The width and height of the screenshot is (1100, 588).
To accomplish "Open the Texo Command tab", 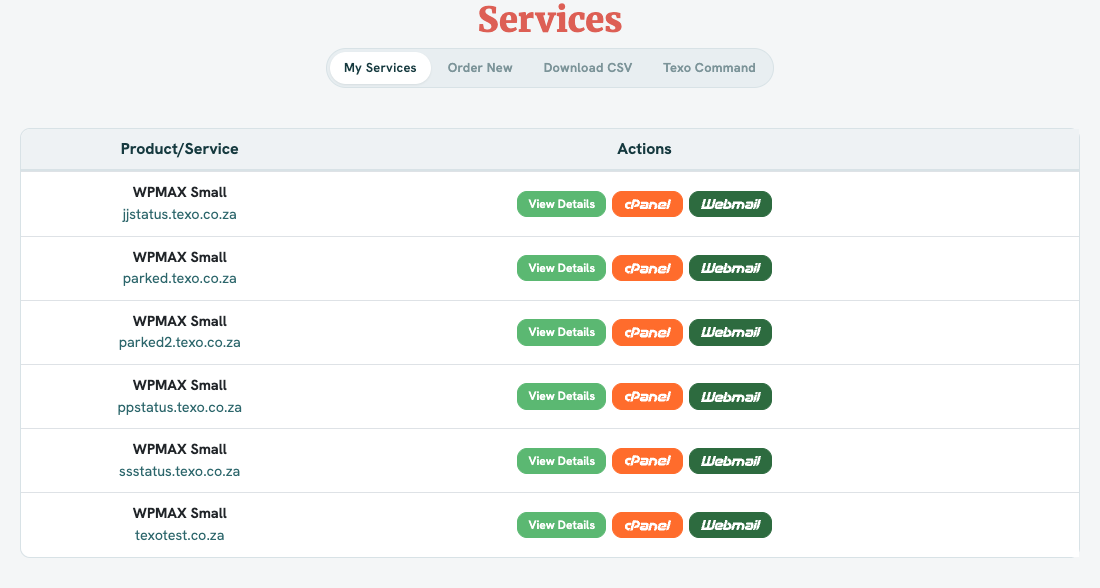I will [709, 68].
